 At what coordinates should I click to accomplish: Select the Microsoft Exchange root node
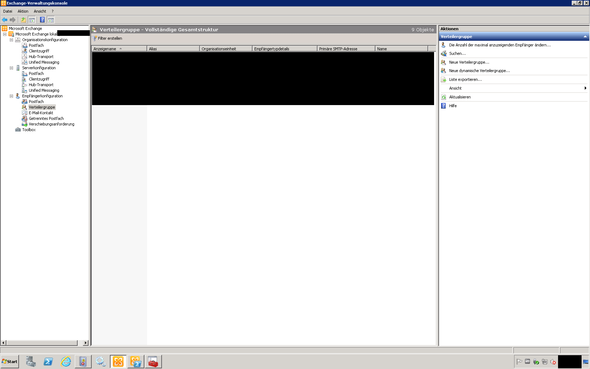tap(25, 29)
